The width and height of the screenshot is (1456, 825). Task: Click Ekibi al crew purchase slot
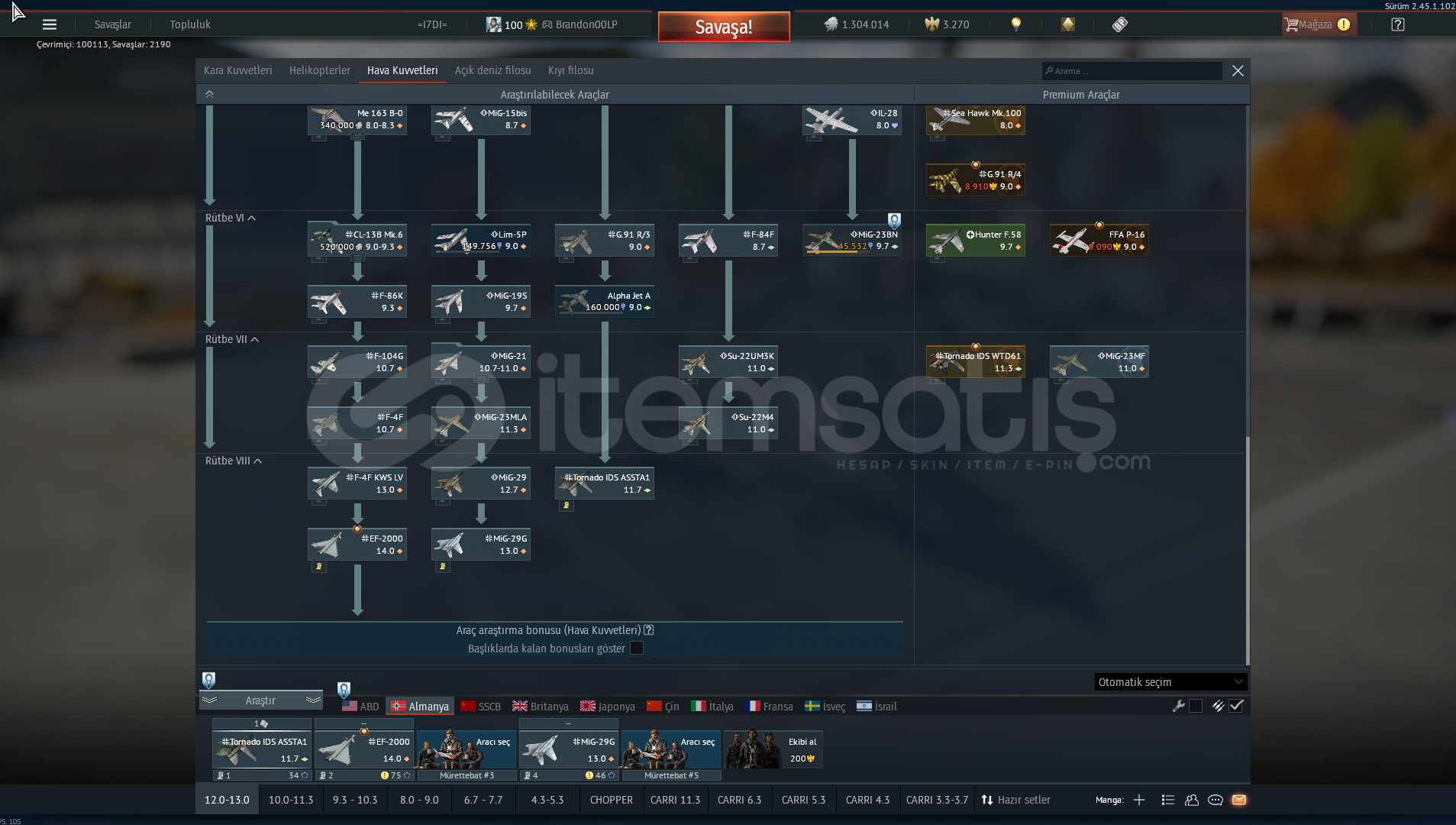(773, 749)
